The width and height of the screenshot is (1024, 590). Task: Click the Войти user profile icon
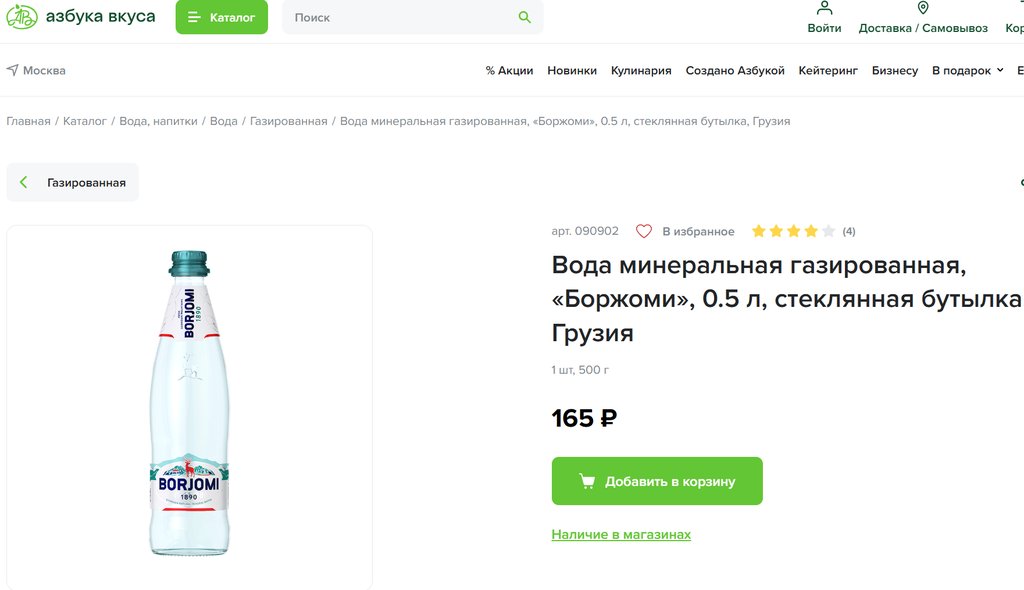824,8
